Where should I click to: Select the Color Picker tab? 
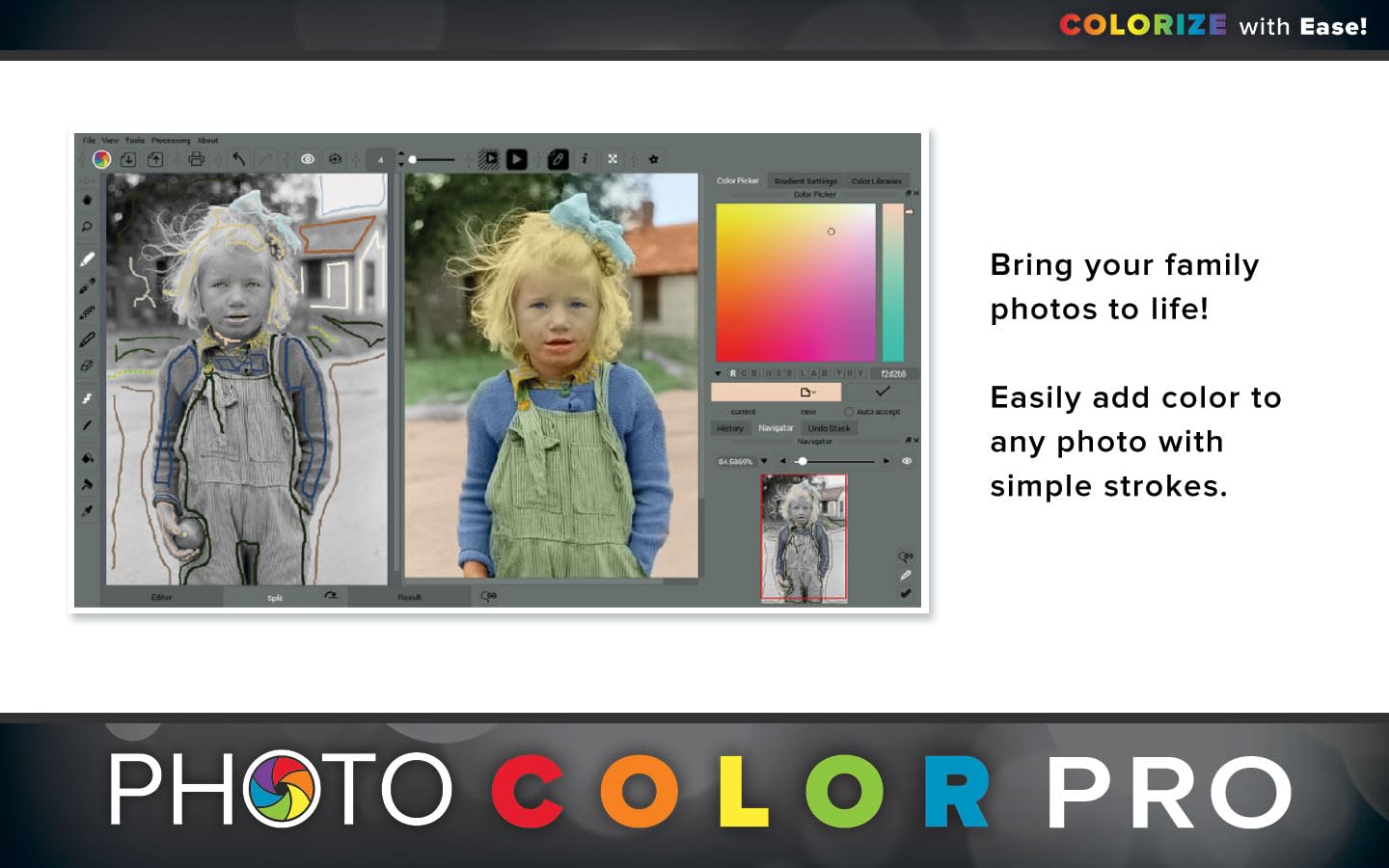[738, 181]
